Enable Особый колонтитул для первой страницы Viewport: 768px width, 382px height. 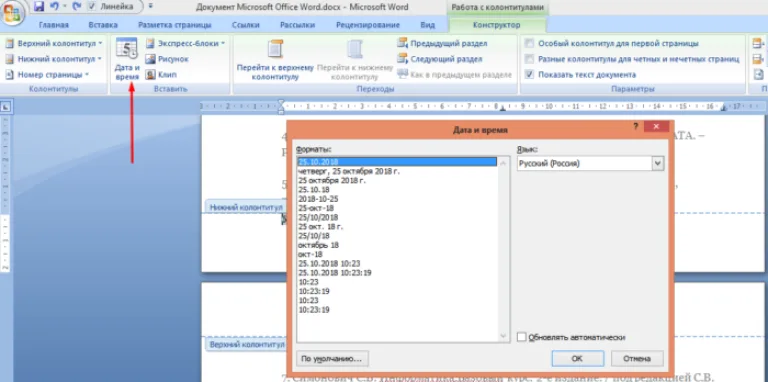click(529, 44)
